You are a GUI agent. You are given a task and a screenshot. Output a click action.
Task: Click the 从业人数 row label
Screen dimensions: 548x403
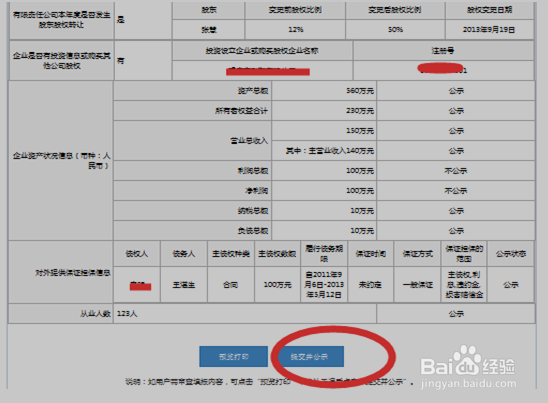tap(95, 314)
